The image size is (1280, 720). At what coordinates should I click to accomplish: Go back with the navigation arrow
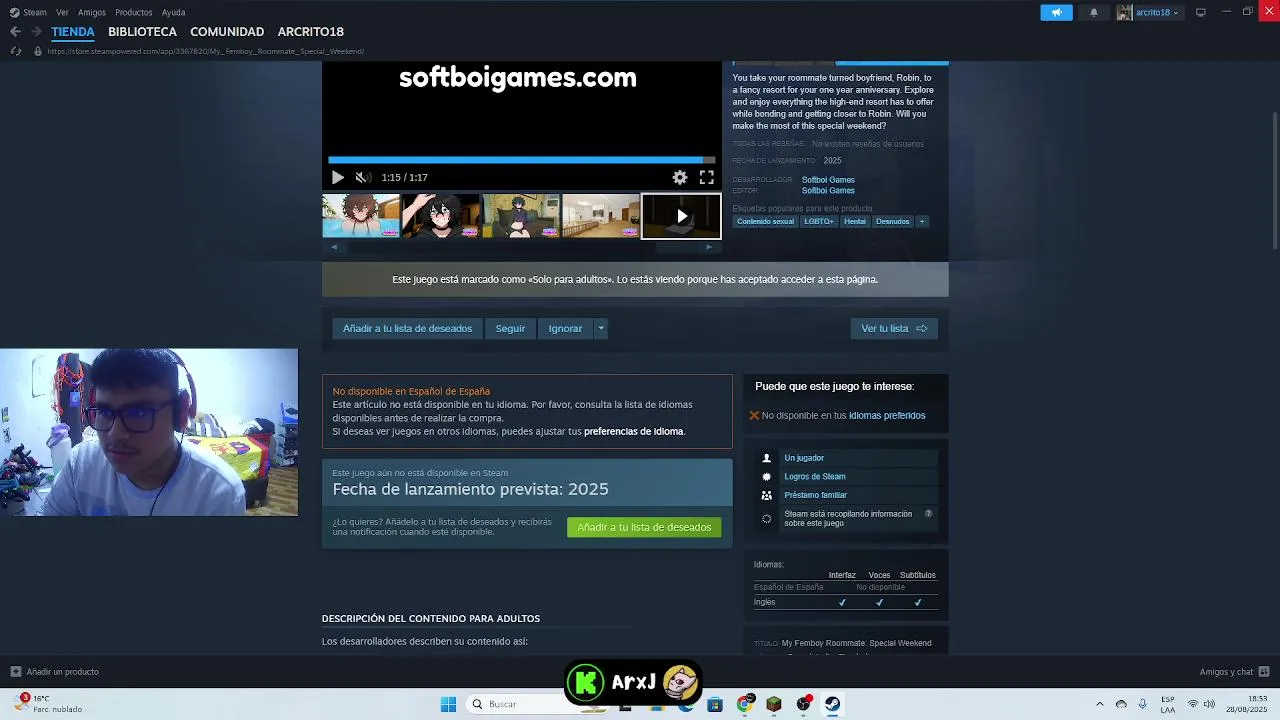15,32
